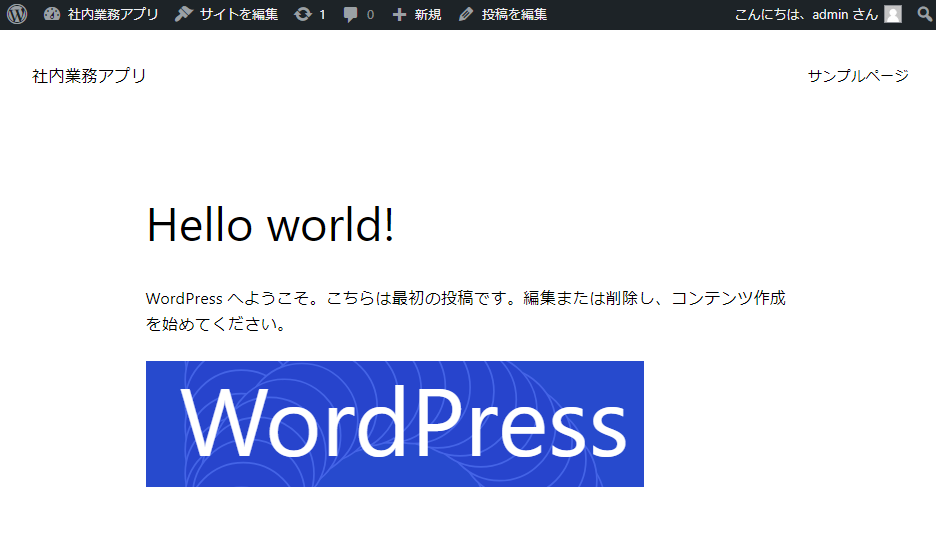Click the WordPress banner image
The image size is (936, 557).
point(395,424)
